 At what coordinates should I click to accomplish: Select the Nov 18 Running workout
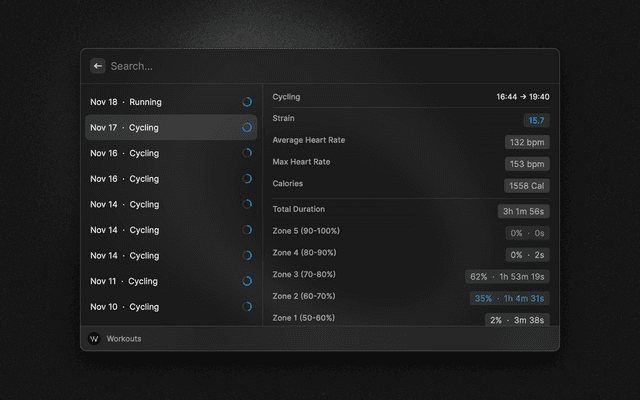(160, 102)
